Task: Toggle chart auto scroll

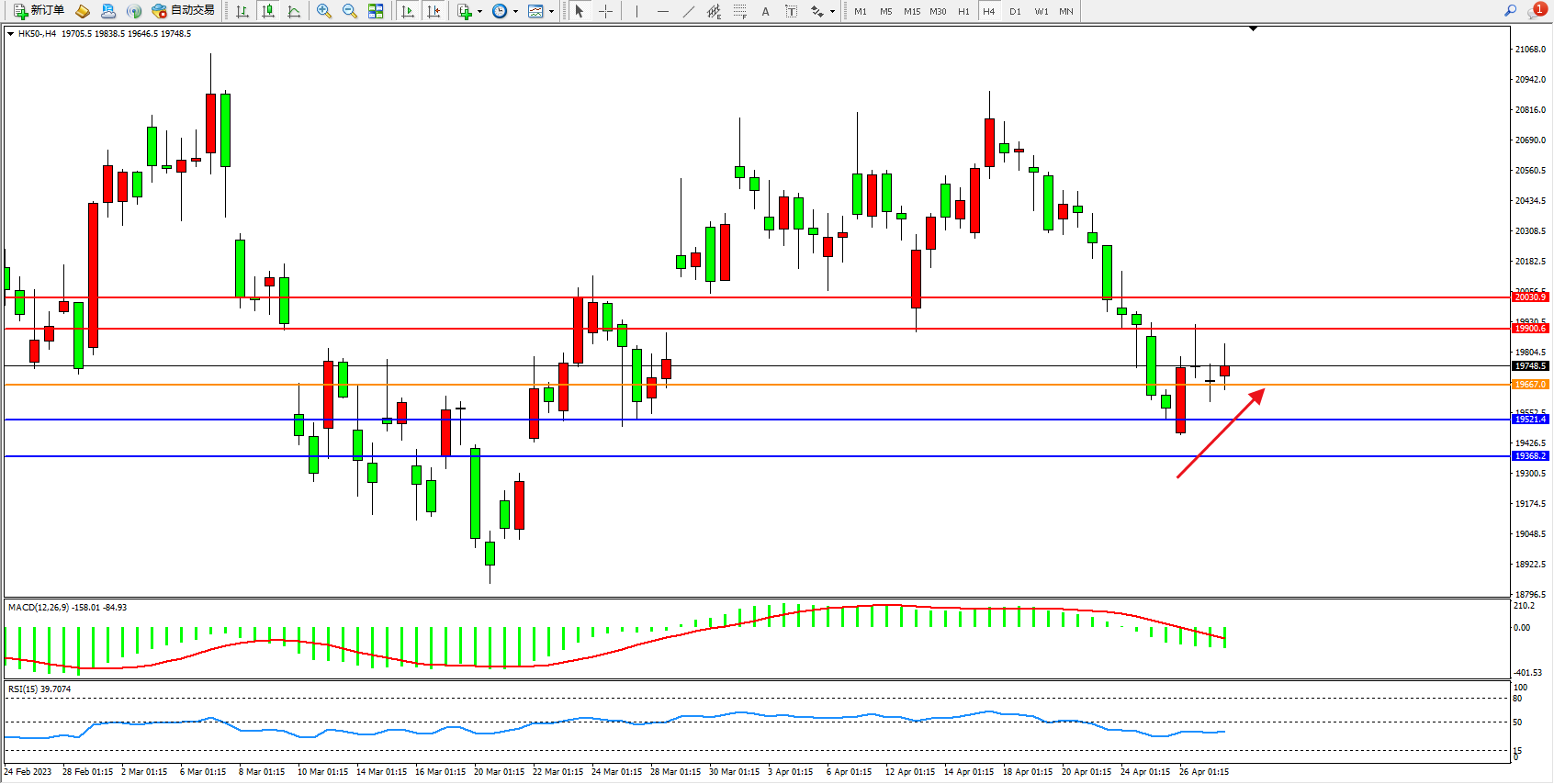Action: [408, 11]
